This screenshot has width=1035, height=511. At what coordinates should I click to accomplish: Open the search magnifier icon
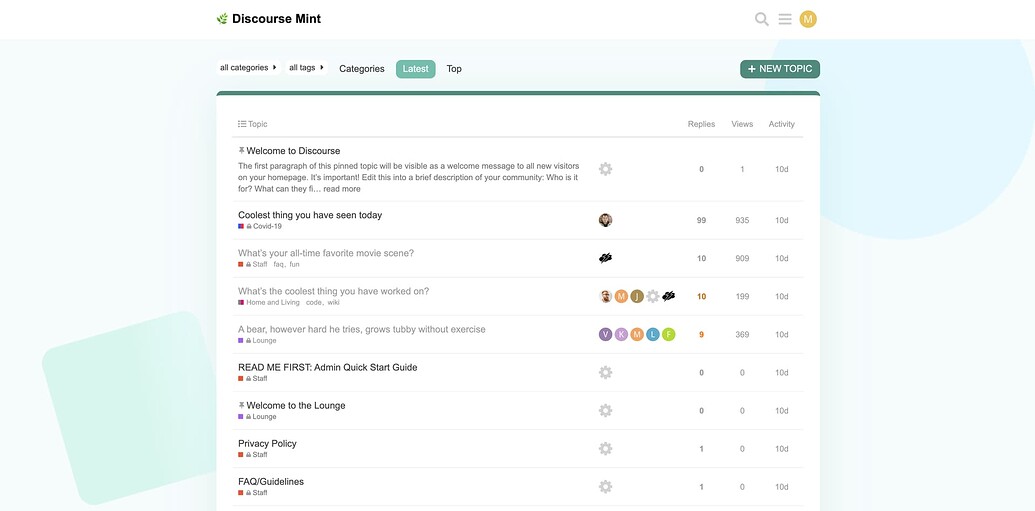tap(761, 19)
